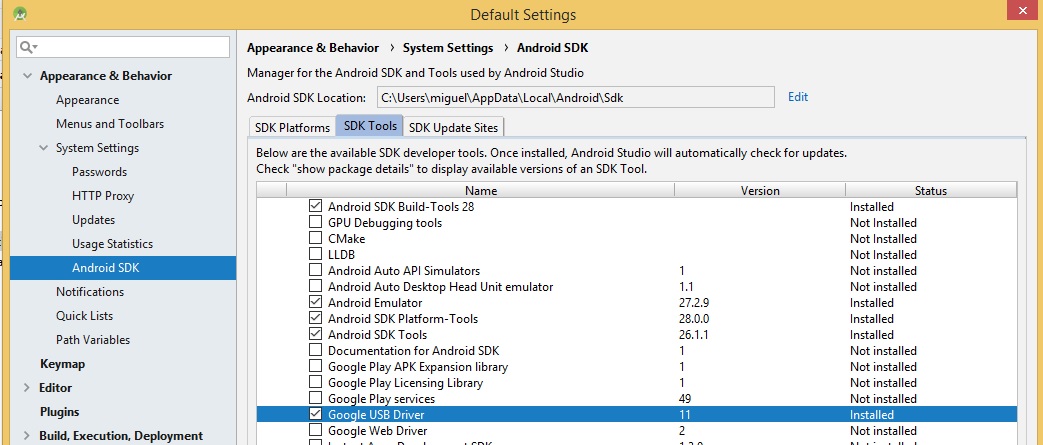This screenshot has height=445, width=1043.
Task: Toggle the Android Emulator checkbox
Action: [316, 303]
